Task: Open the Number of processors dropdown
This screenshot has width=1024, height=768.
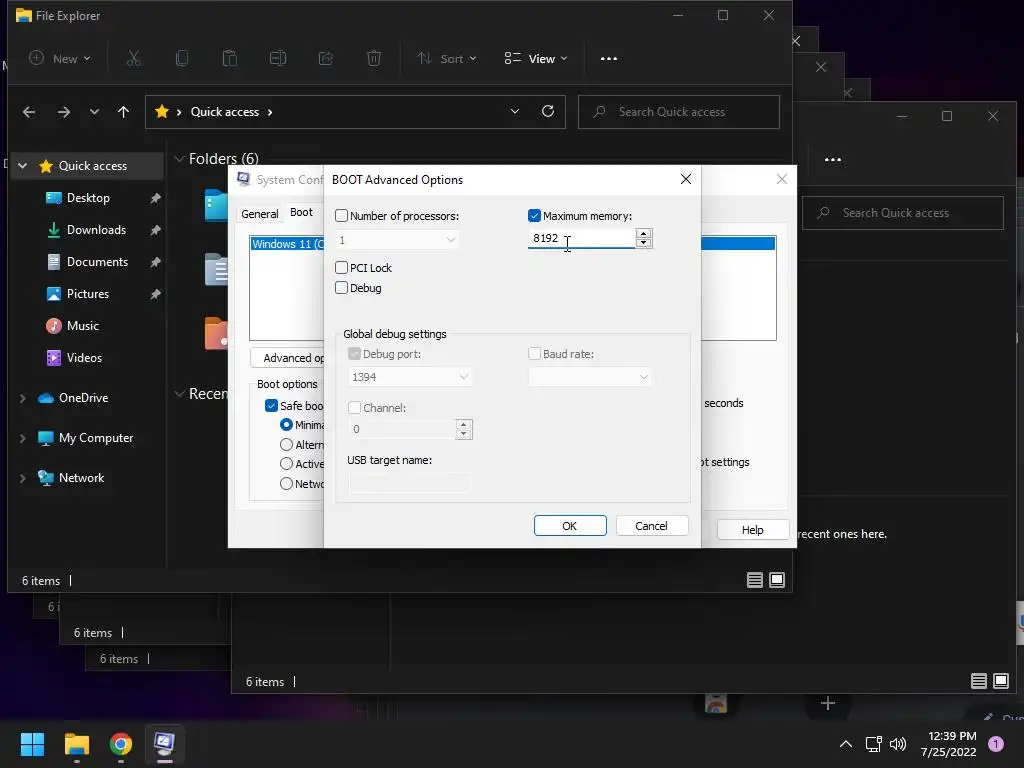Action: click(x=396, y=240)
